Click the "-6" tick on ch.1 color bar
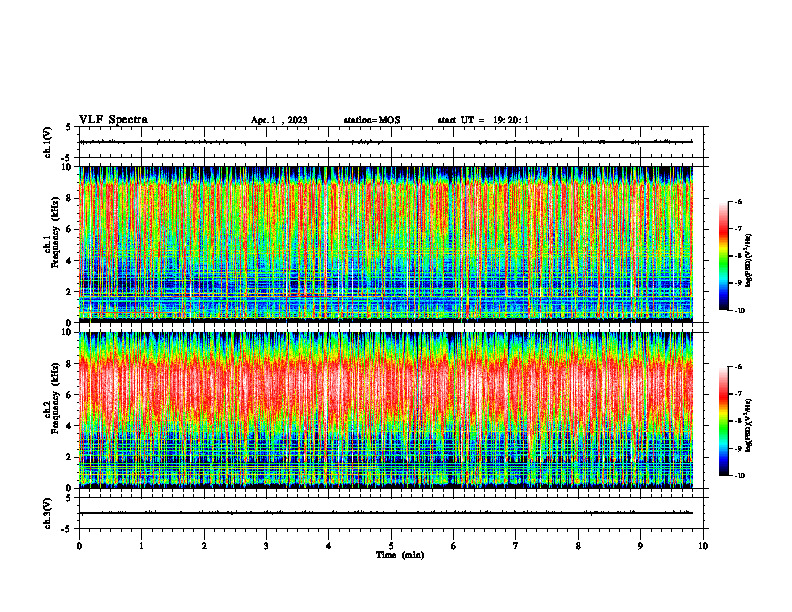This screenshot has height=612, width=792. (738, 202)
